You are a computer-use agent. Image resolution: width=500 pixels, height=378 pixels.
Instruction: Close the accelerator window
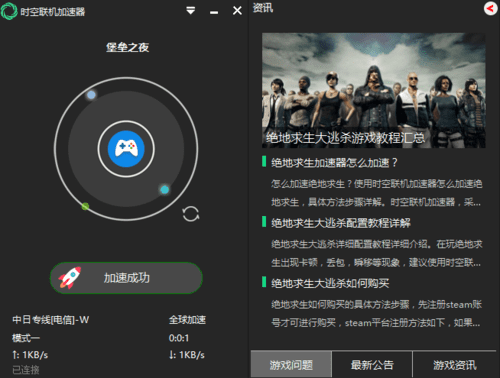click(x=237, y=11)
